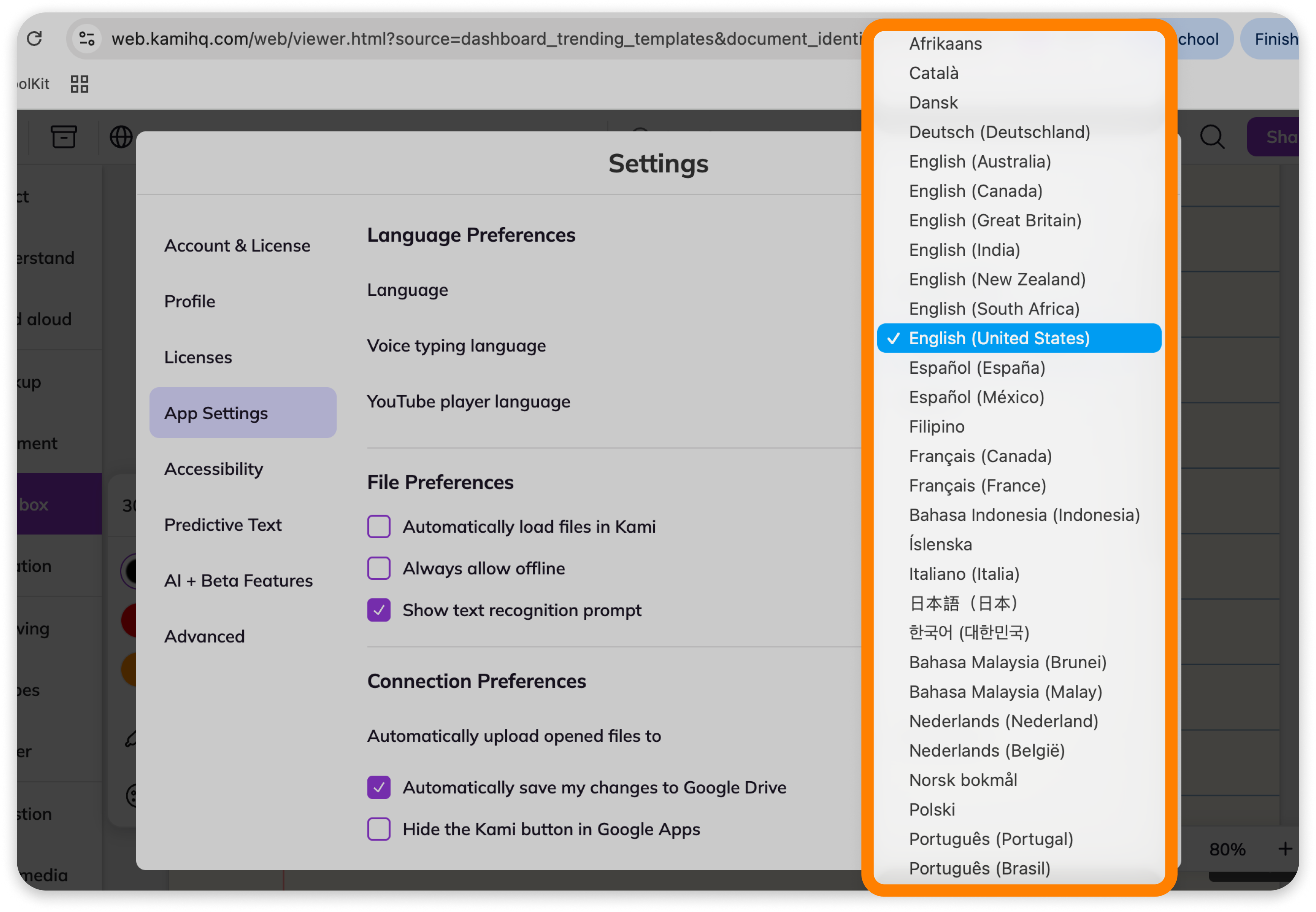Image resolution: width=1316 pixels, height=912 pixels.
Task: Open Account & License settings tab
Action: pyautogui.click(x=243, y=246)
